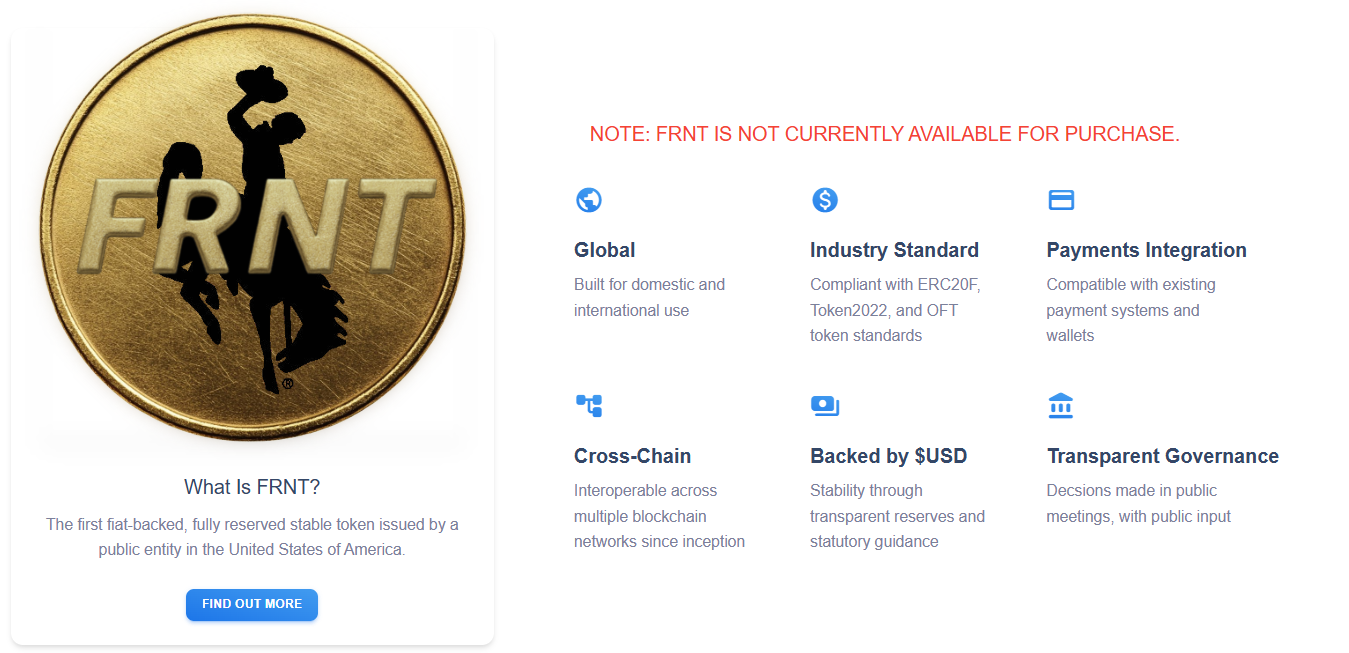The height and width of the screenshot is (653, 1349).
Task: Click the red FRNT not available notice
Action: coord(885,134)
